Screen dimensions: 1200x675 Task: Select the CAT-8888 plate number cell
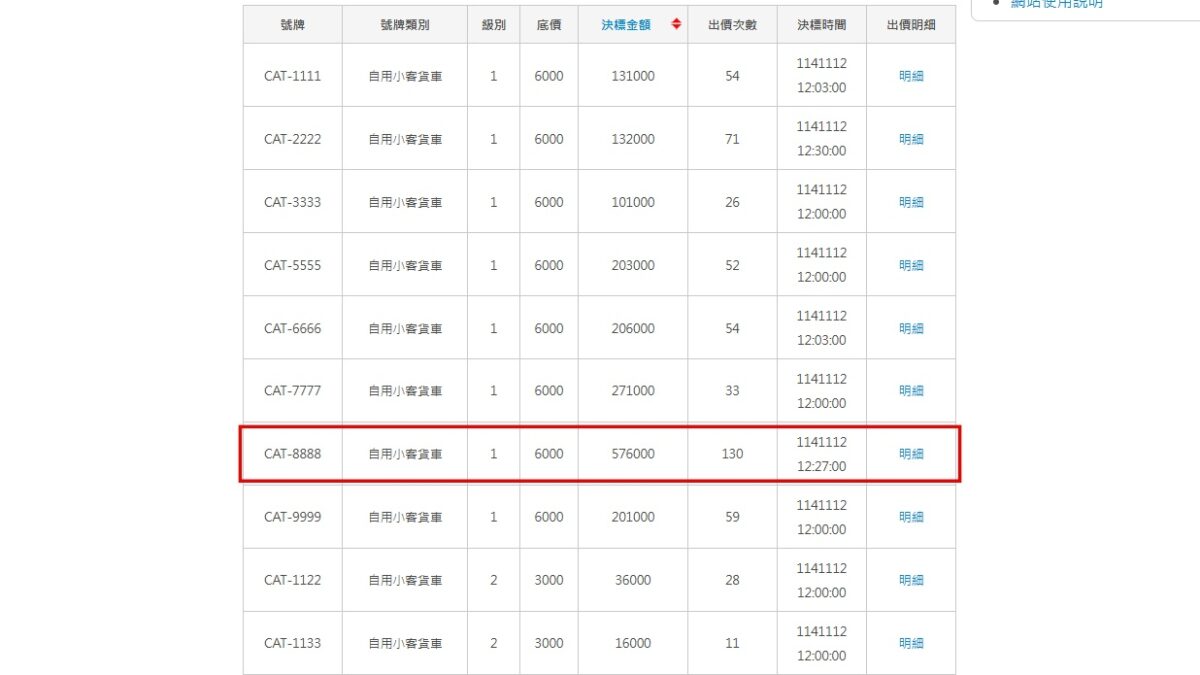coord(292,454)
